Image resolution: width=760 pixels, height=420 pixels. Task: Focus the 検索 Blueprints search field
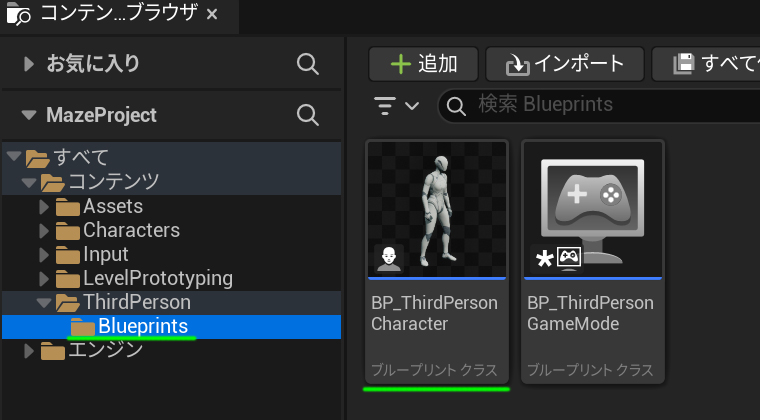tap(599, 105)
